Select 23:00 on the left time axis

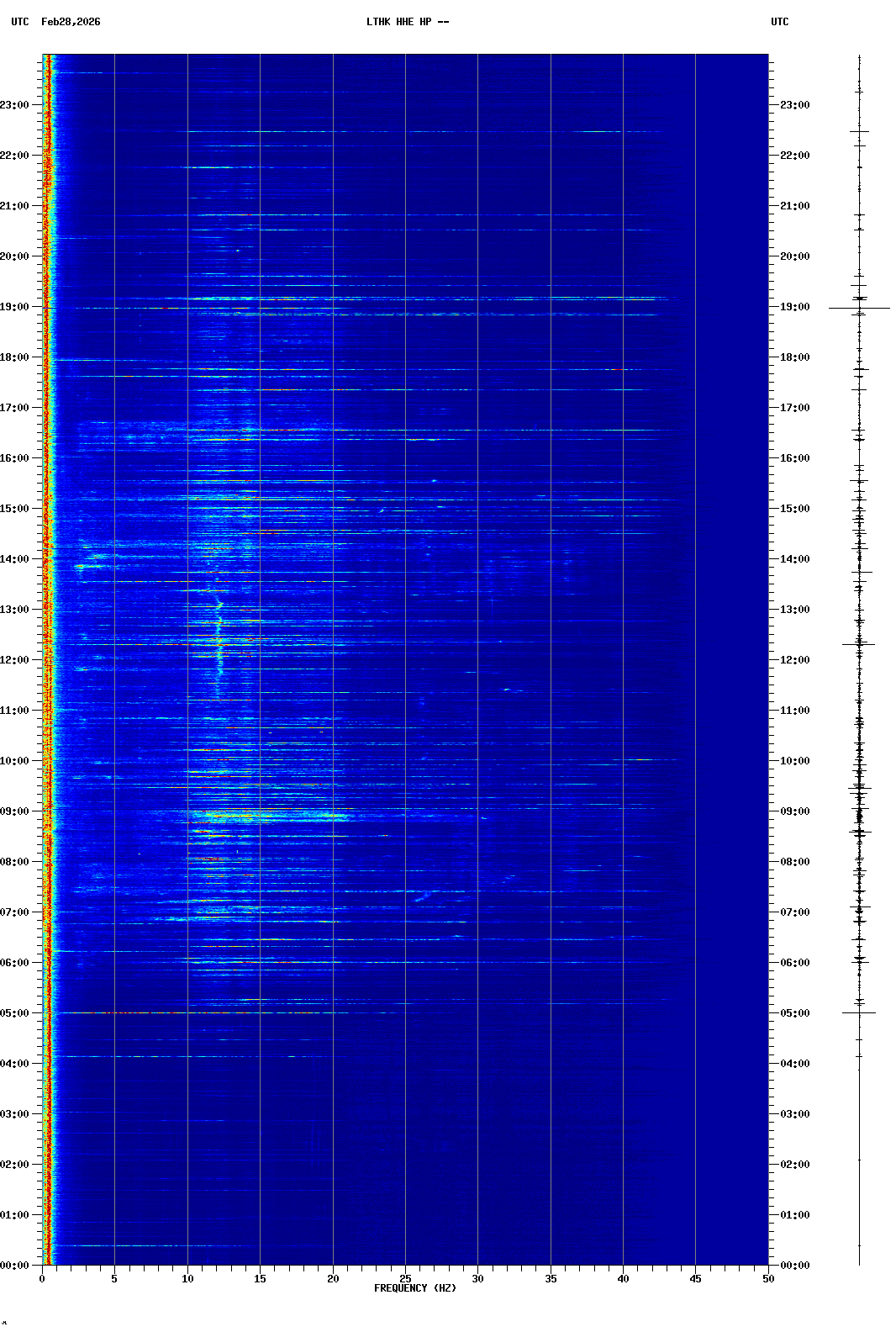tap(15, 105)
